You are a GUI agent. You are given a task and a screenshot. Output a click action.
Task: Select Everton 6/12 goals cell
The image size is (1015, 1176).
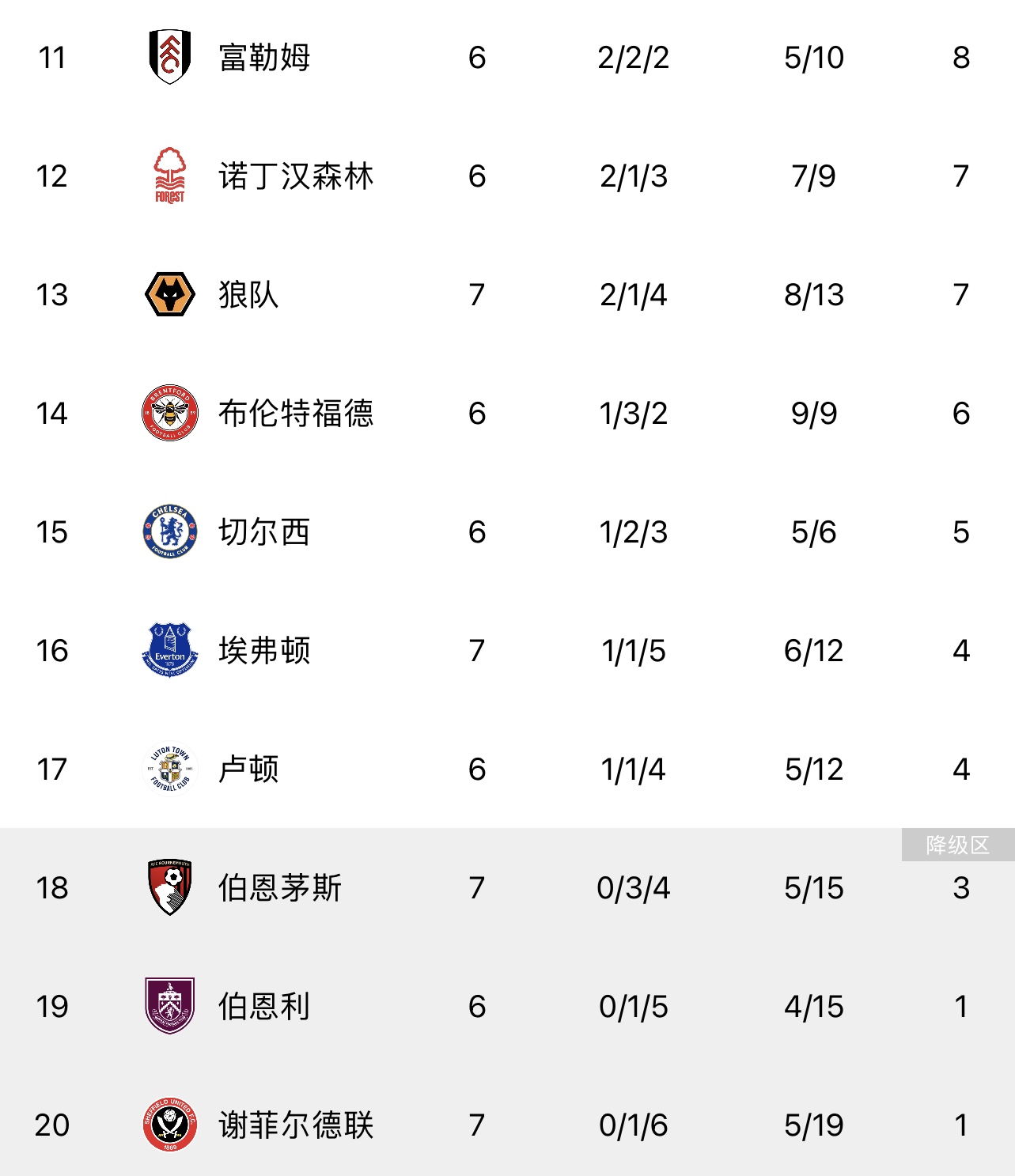(x=814, y=651)
